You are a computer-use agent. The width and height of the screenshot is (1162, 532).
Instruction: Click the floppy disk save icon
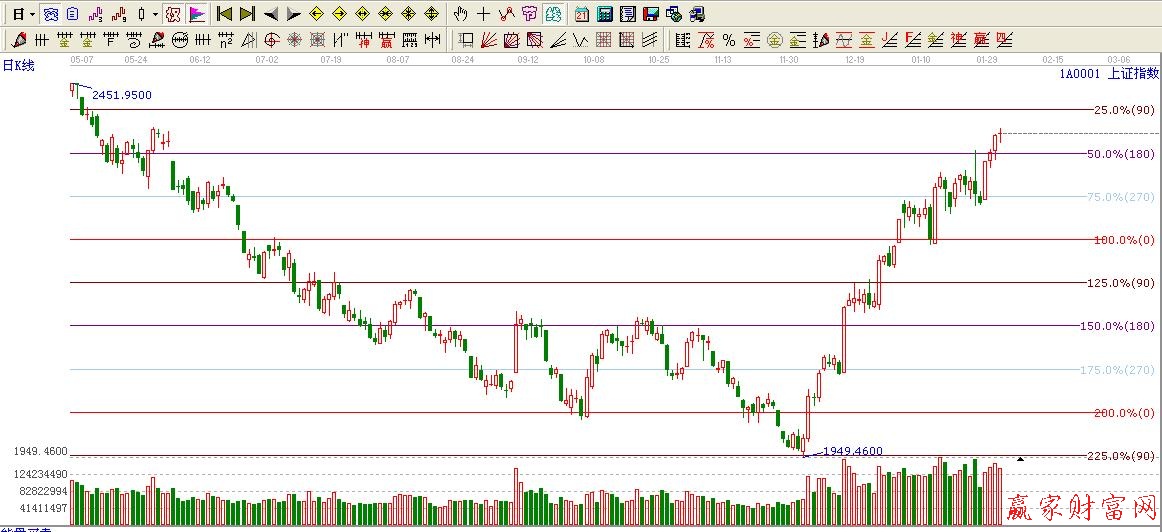pyautogui.click(x=651, y=14)
